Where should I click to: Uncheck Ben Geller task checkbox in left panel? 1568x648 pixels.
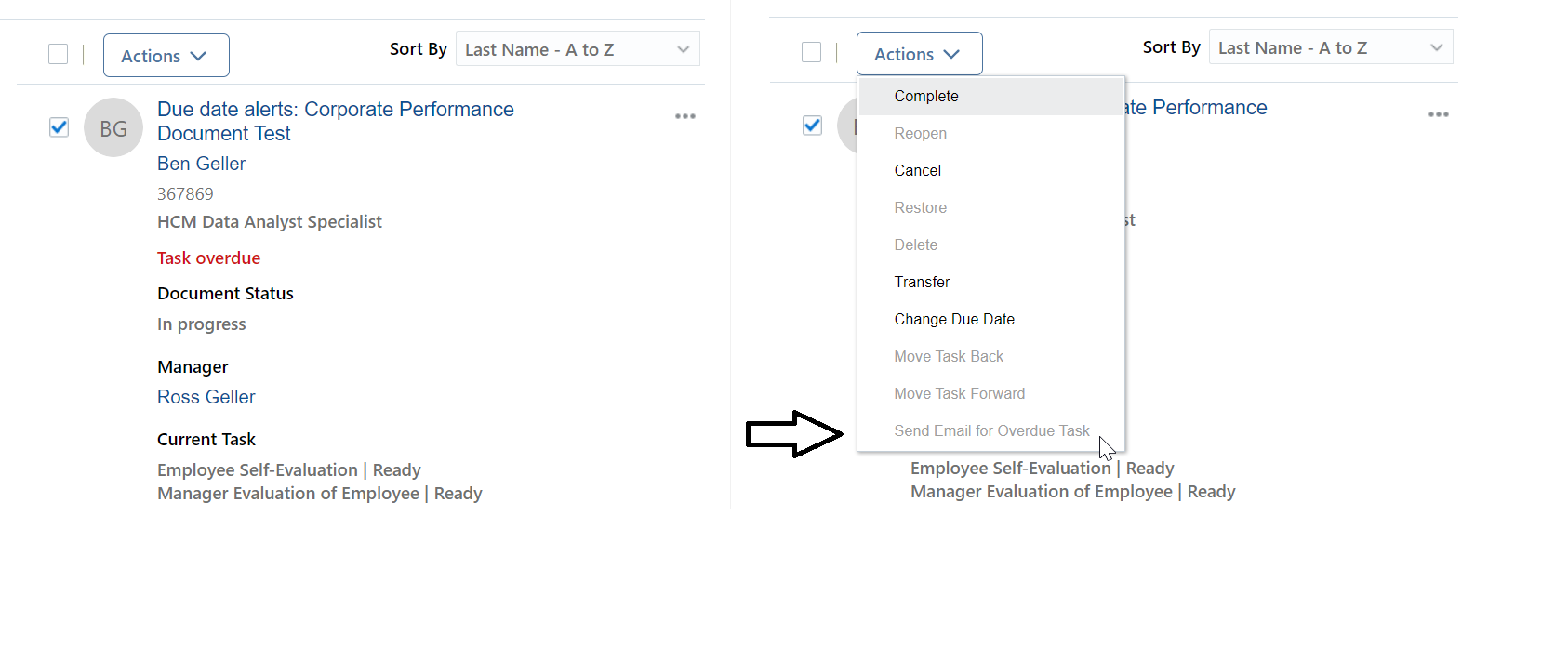(59, 126)
